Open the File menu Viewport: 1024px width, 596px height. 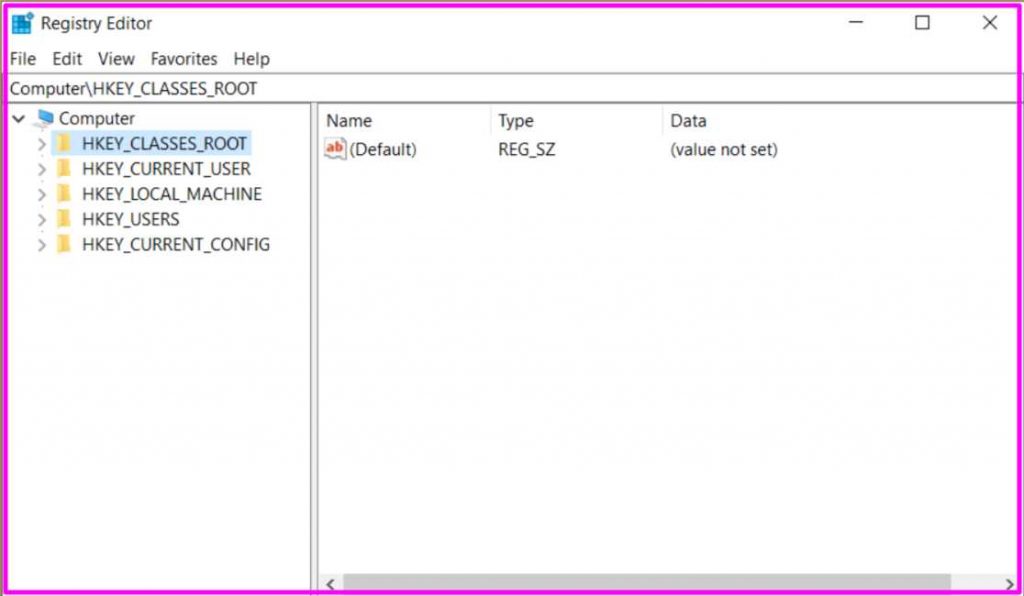click(21, 58)
